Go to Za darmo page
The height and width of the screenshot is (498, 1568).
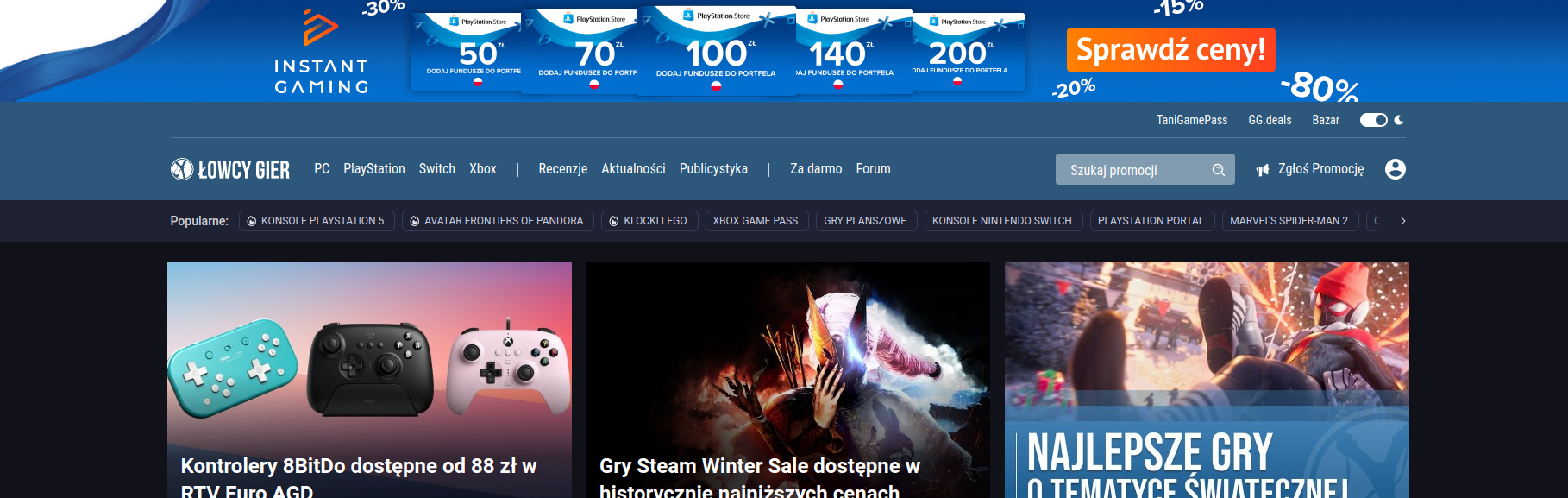point(815,169)
